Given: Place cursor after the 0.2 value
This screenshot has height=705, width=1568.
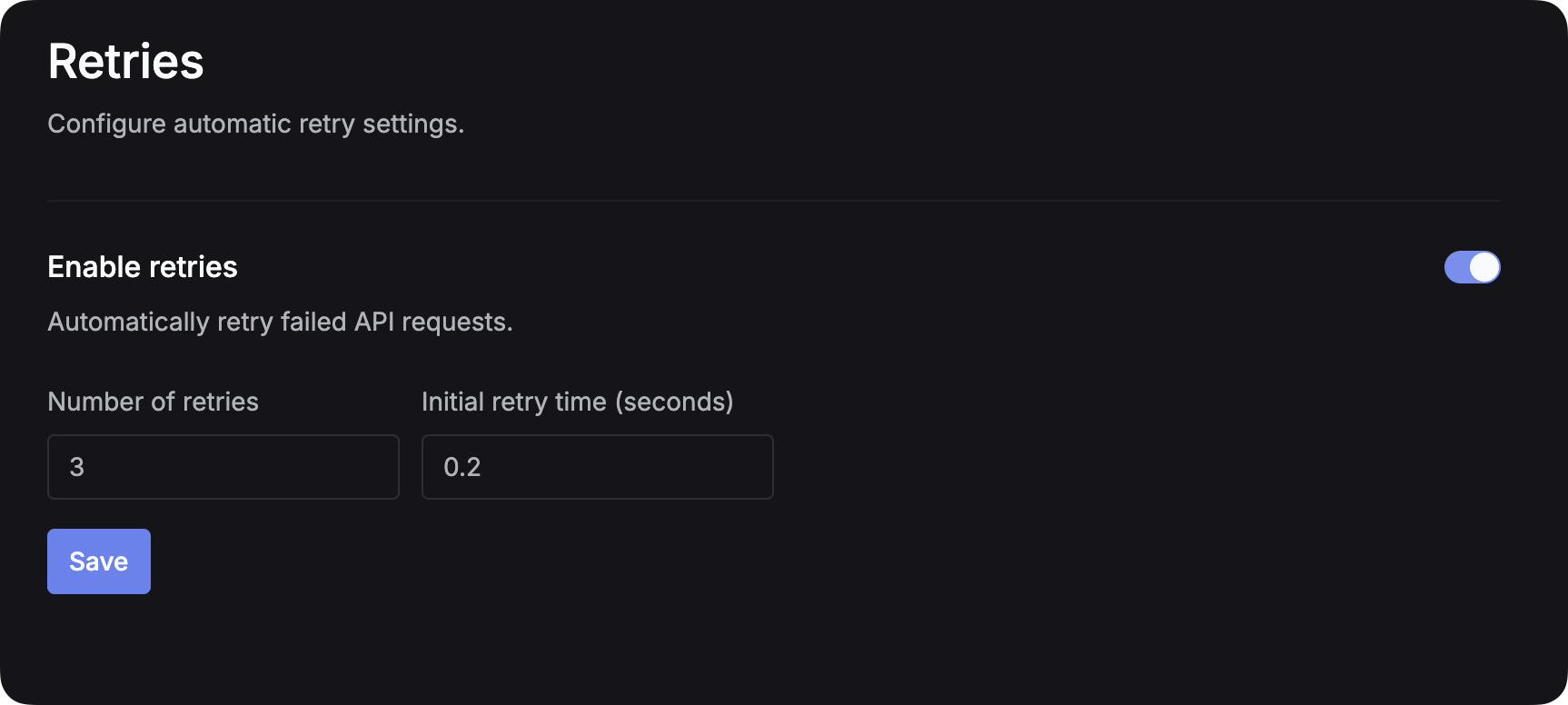Looking at the screenshot, I should point(482,467).
